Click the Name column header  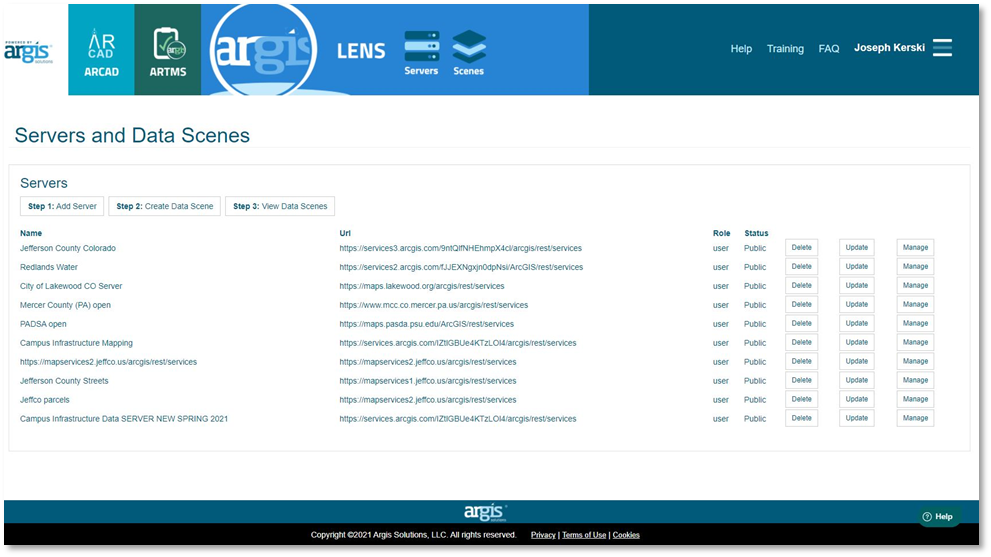[31, 233]
